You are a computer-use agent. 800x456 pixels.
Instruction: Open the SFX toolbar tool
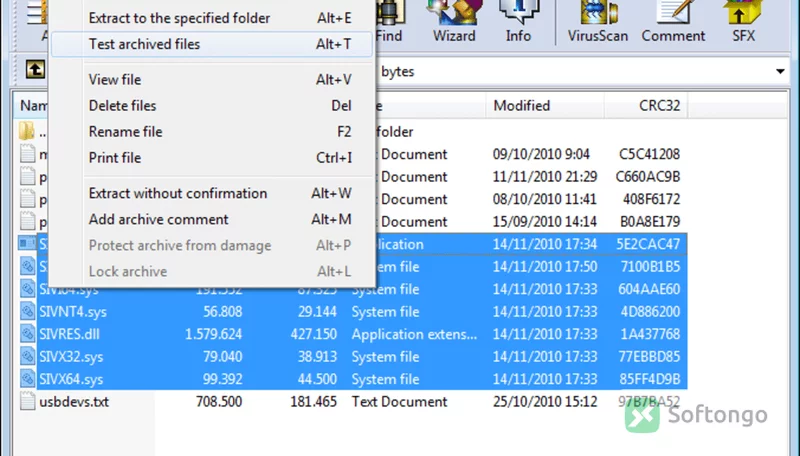[743, 22]
